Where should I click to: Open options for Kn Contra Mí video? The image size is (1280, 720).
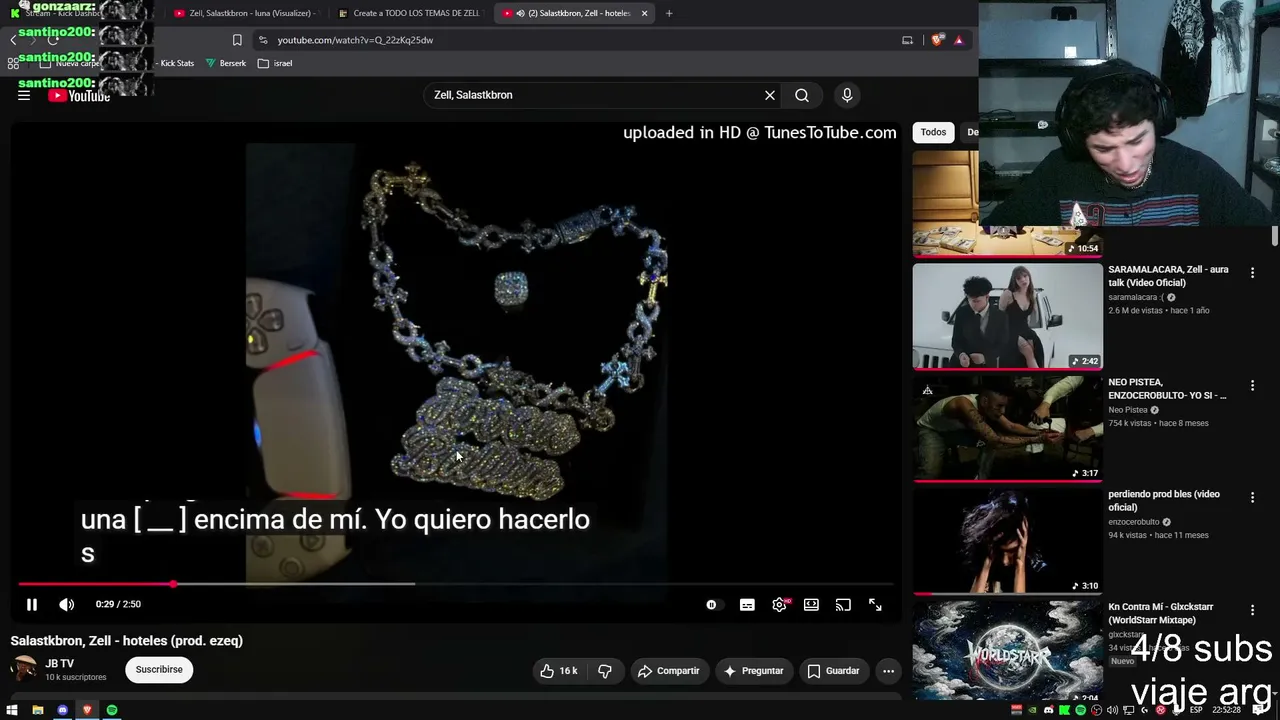point(1252,610)
